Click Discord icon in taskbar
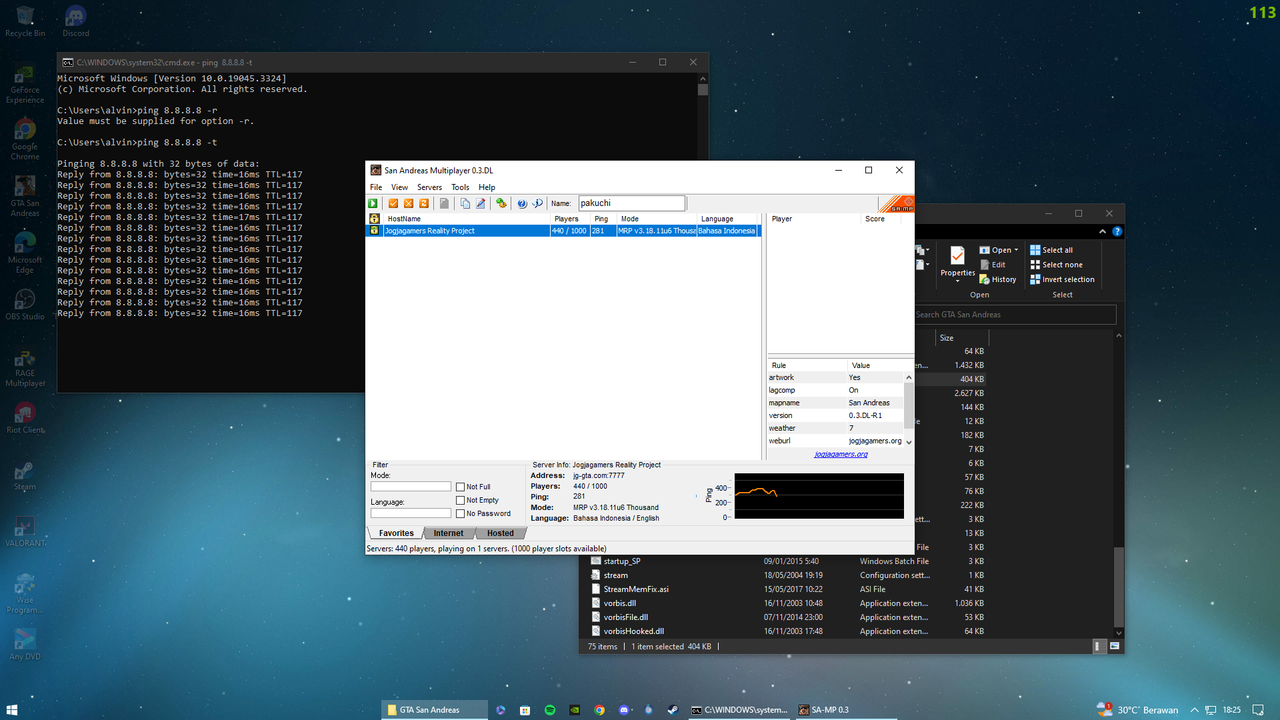 coord(624,710)
